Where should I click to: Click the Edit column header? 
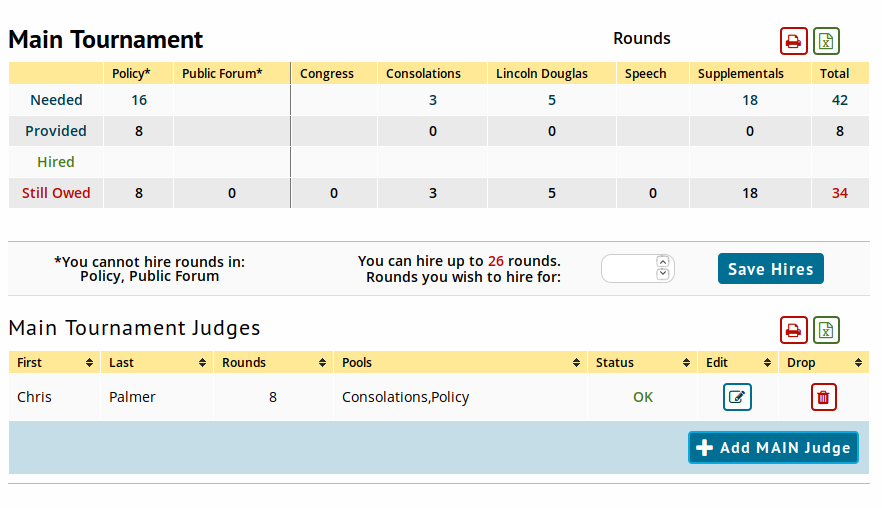pos(736,362)
